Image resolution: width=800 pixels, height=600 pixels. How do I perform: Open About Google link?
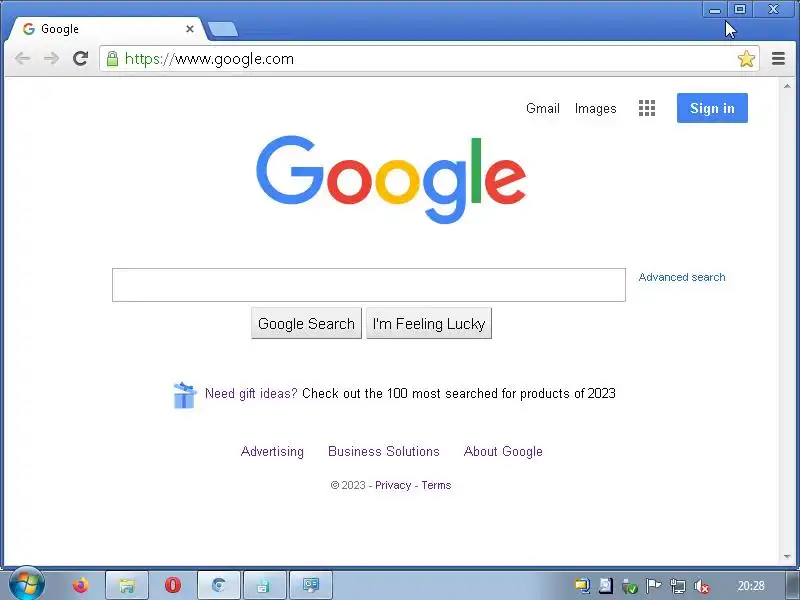[503, 452]
